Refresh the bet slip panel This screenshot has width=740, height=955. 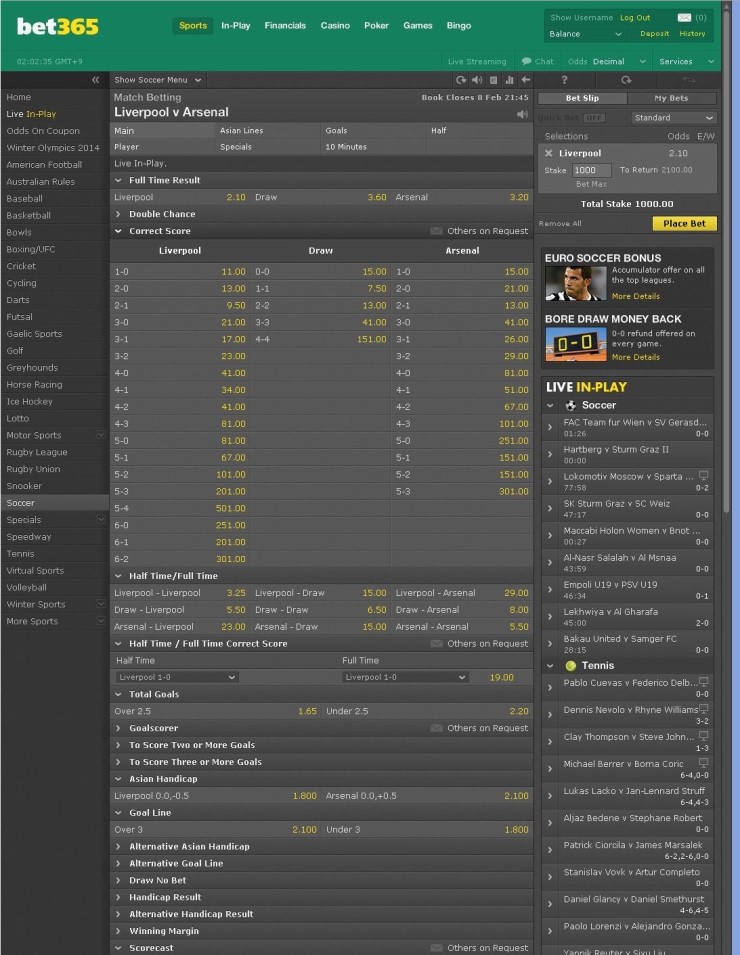point(626,80)
